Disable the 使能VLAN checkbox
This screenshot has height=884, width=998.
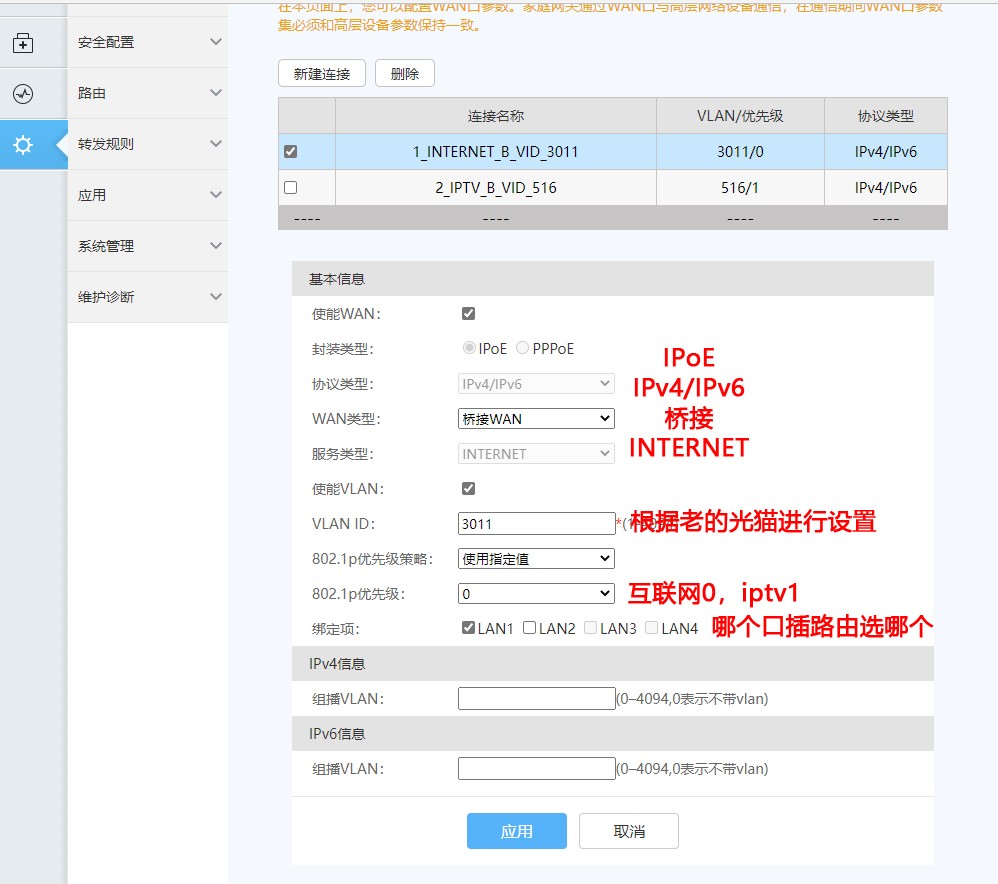(468, 488)
